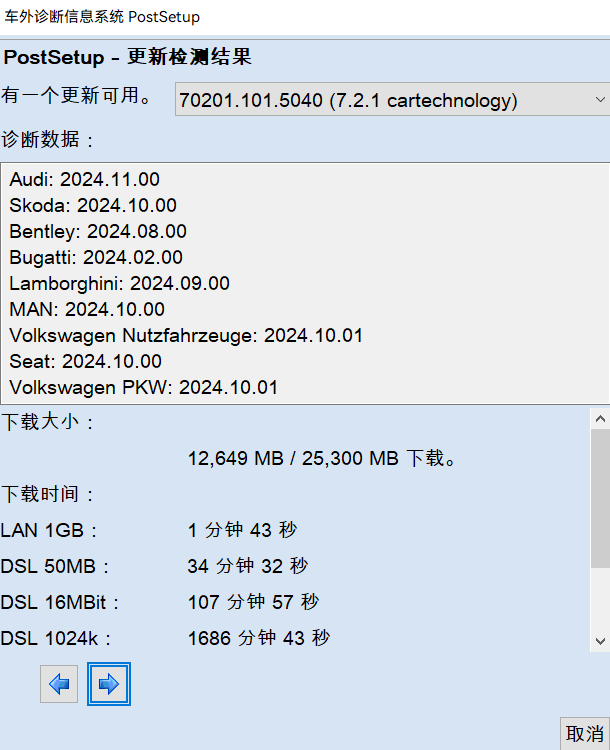Viewport: 610px width, 750px height.
Task: Open the update version dropdown
Action: click(x=392, y=99)
